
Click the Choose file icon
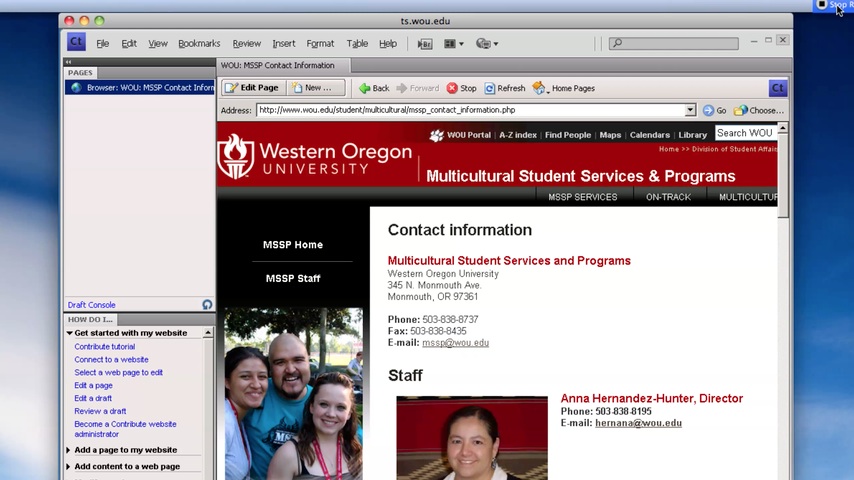click(740, 111)
